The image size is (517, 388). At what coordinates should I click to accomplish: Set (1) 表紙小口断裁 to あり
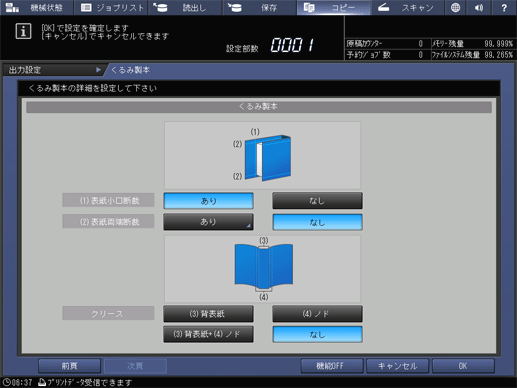(208, 201)
